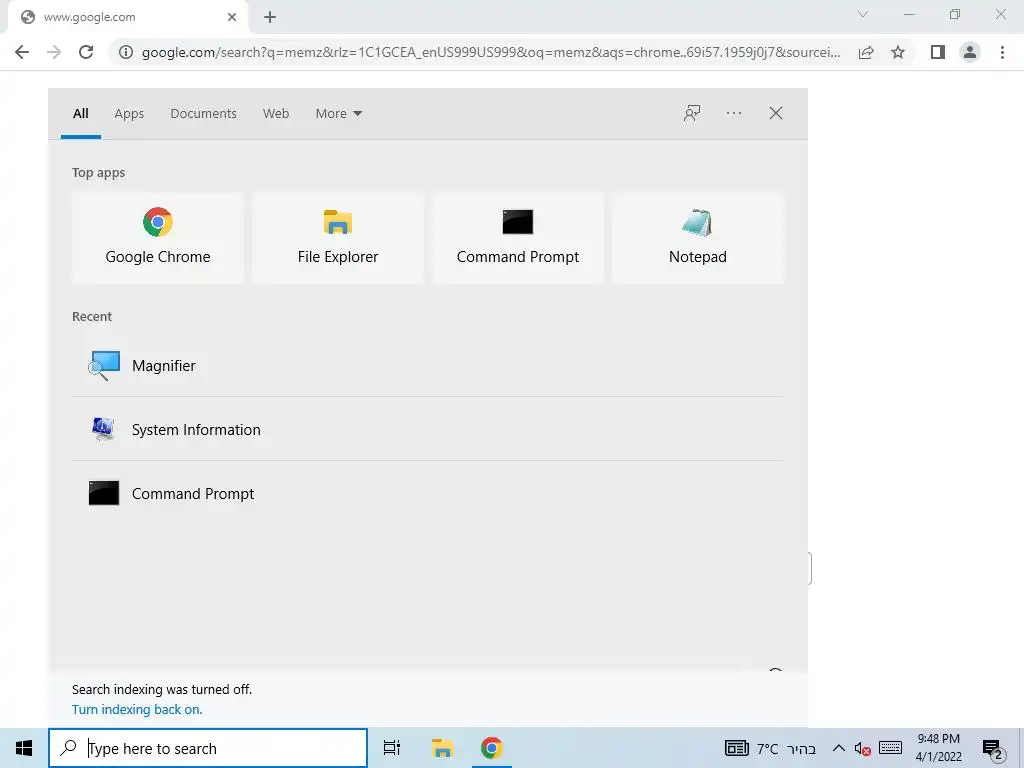Open System Information from Recent list
This screenshot has width=1024, height=768.
428,429
